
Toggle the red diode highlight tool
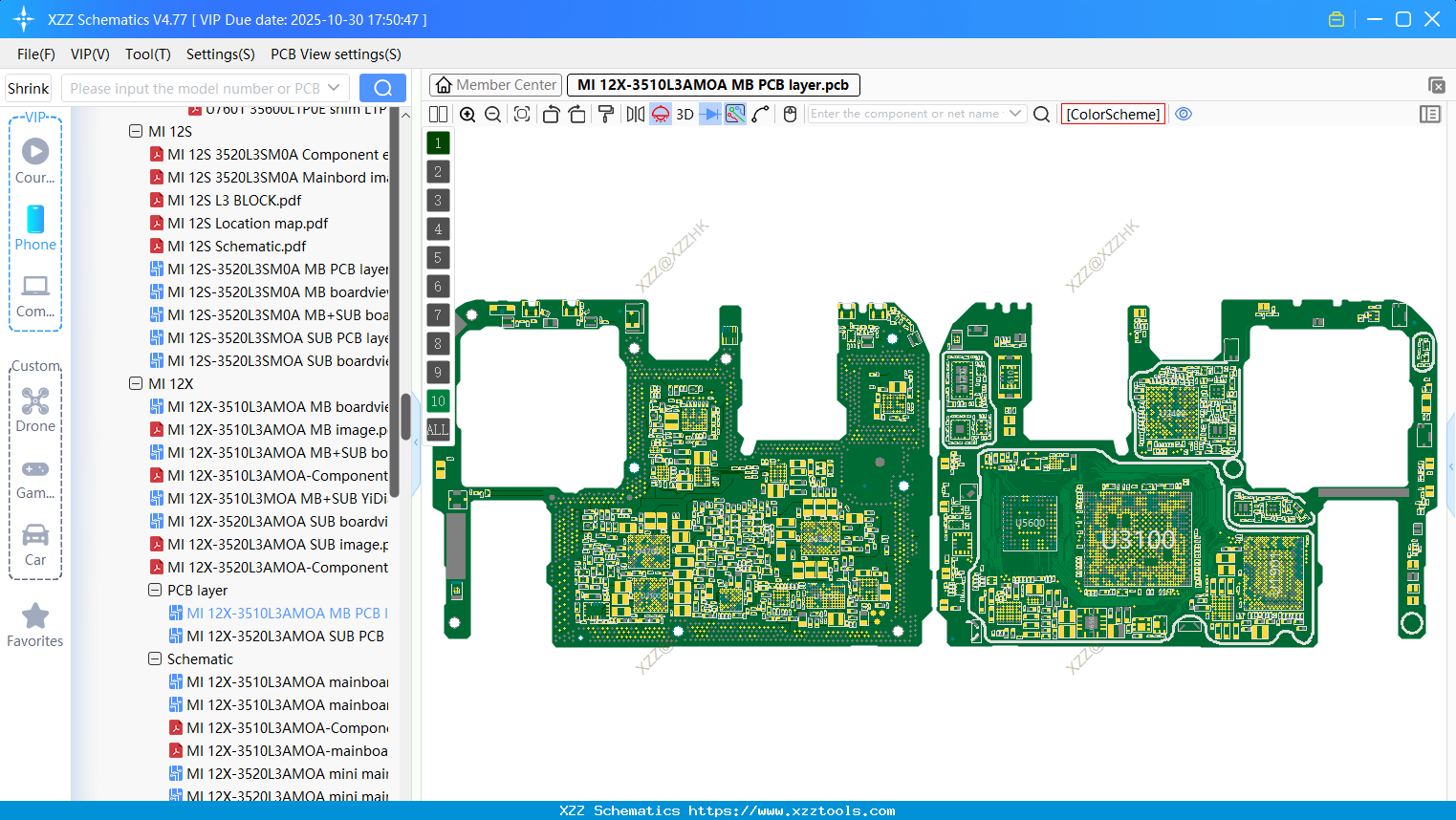click(660, 114)
